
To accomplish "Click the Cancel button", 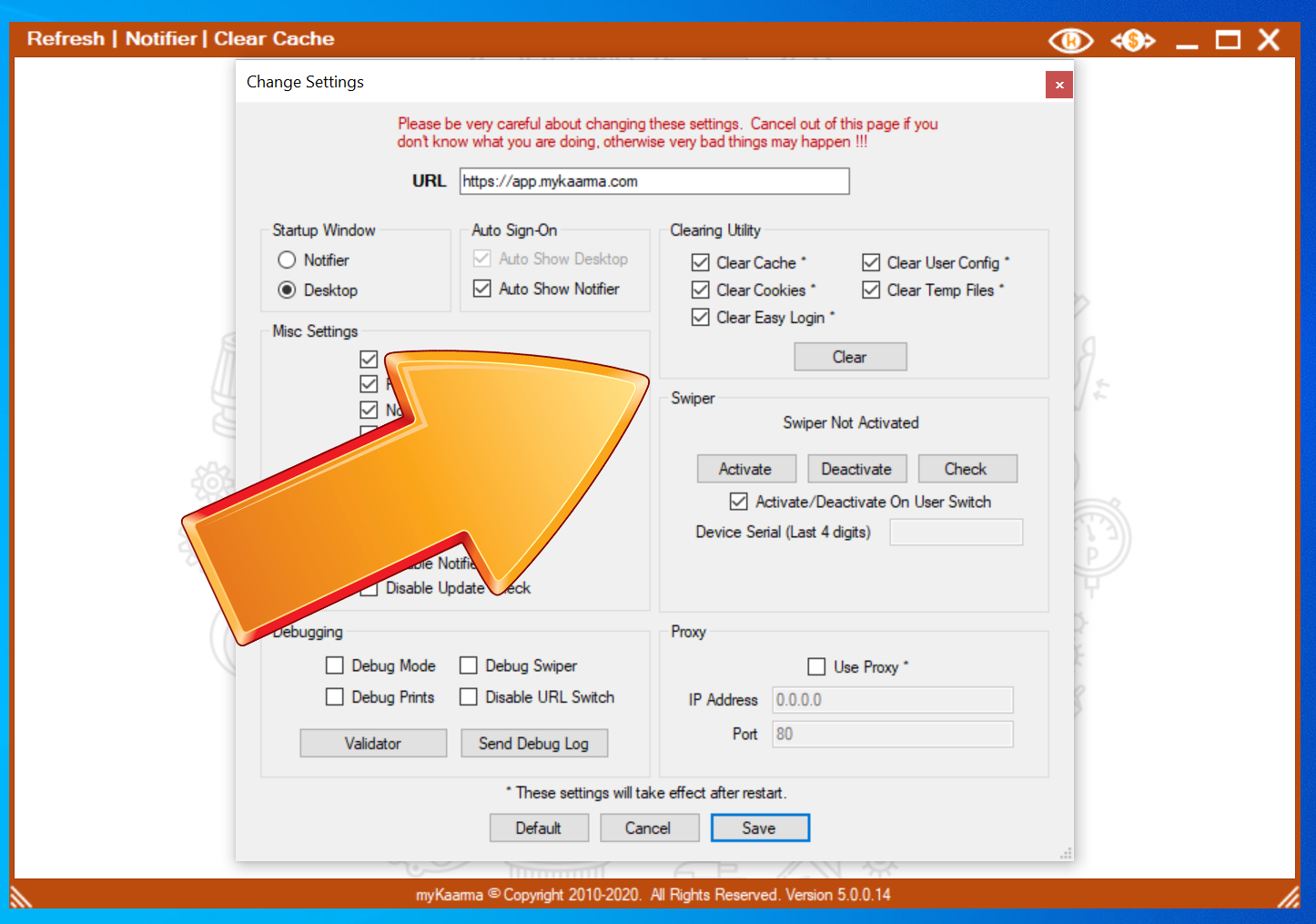I will pyautogui.click(x=649, y=828).
